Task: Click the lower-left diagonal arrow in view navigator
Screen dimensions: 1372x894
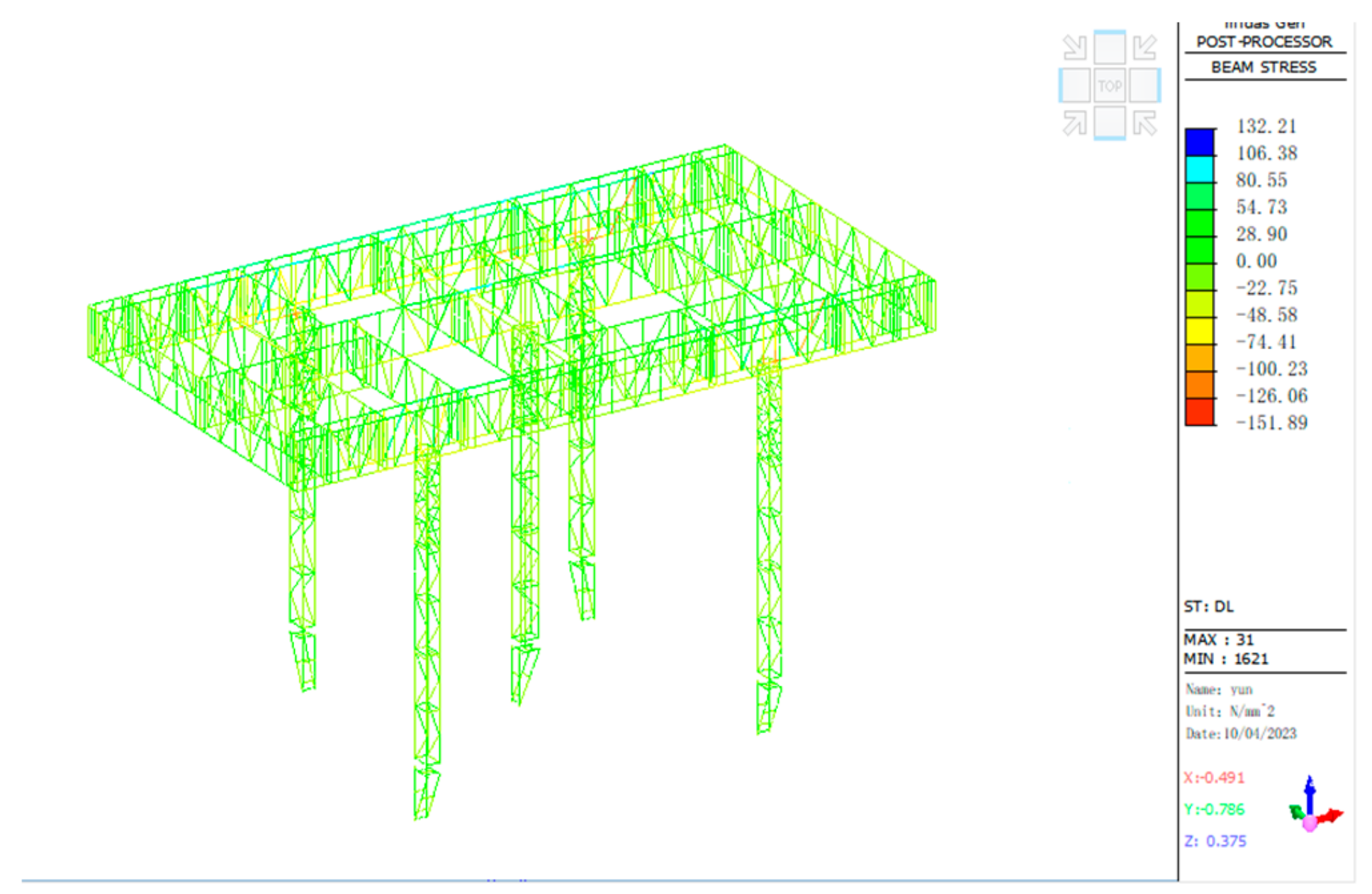Action: tap(1074, 123)
